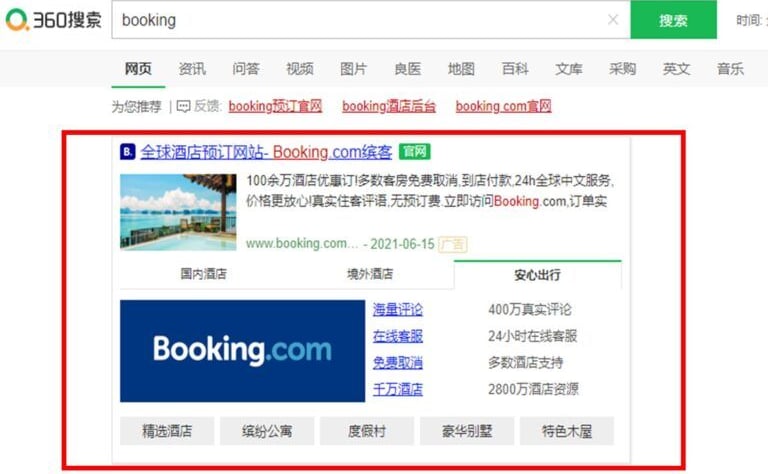768x474 pixels.
Task: Click the booking酒店后台 suggestion link
Action: [389, 106]
